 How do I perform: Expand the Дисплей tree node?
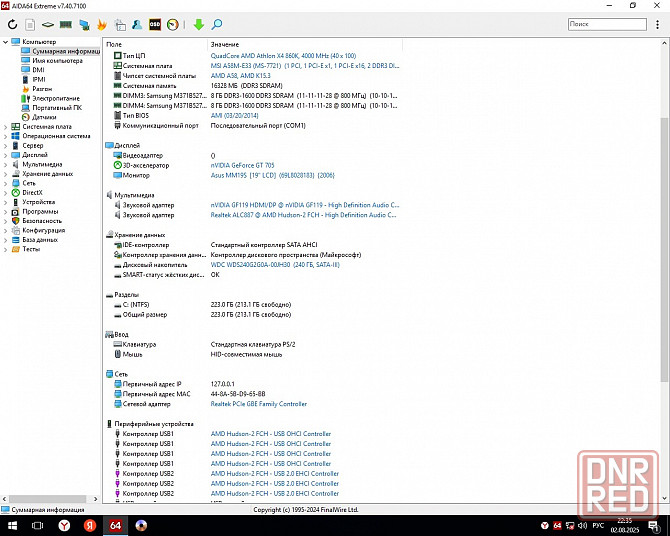tap(6, 155)
